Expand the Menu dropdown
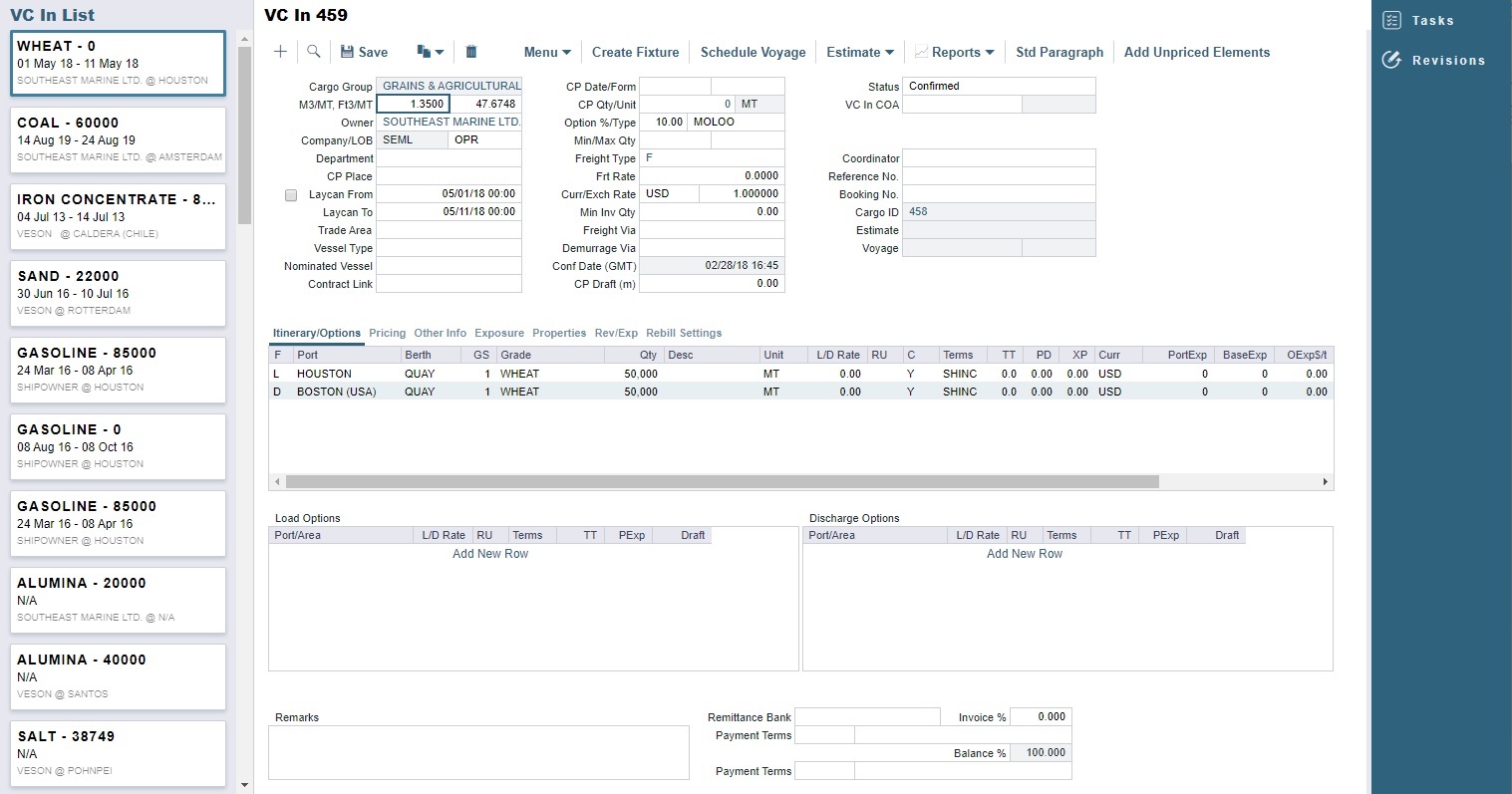The height and width of the screenshot is (794, 1512). click(x=547, y=52)
